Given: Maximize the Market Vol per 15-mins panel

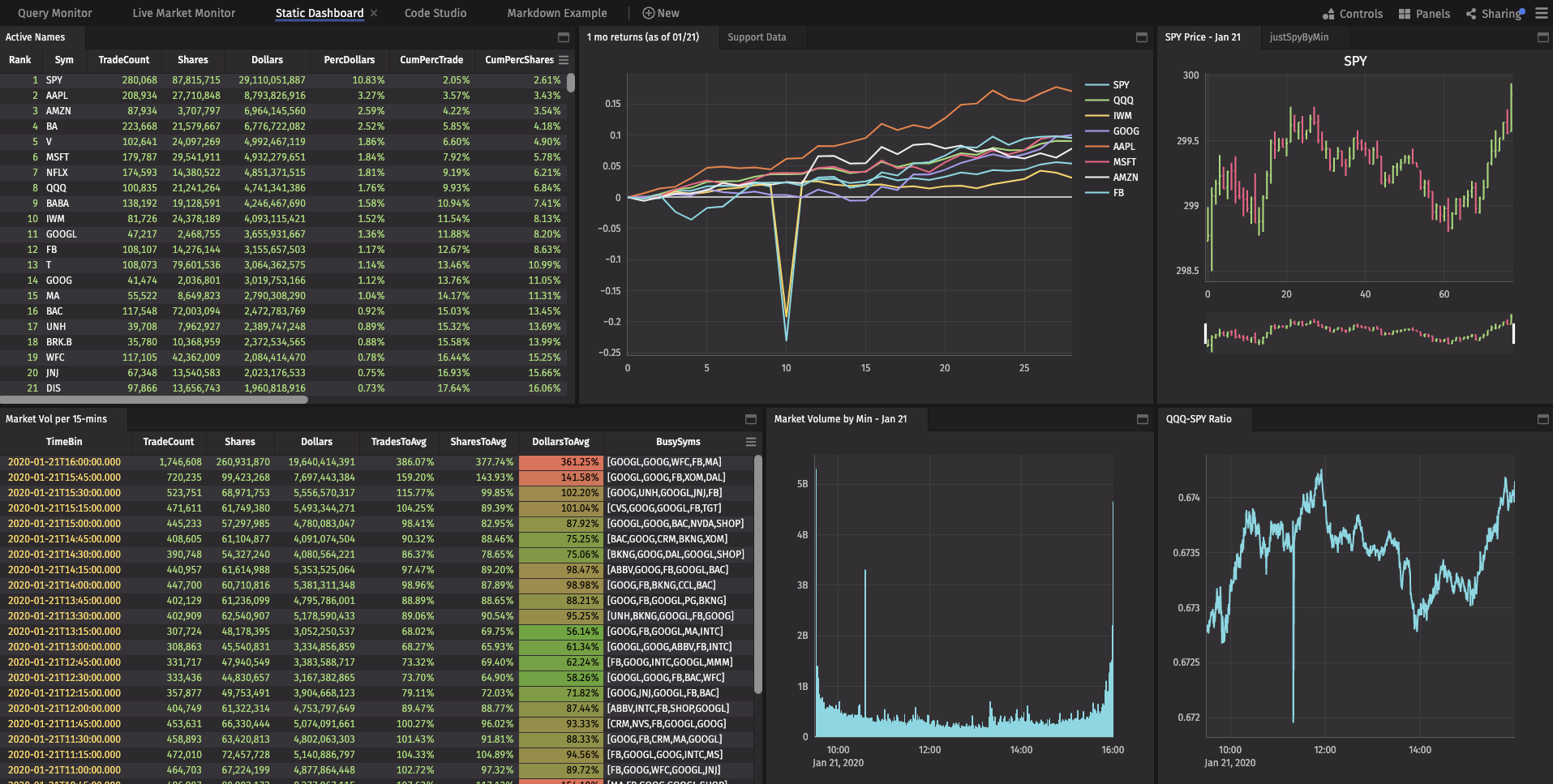Looking at the screenshot, I should (x=751, y=419).
